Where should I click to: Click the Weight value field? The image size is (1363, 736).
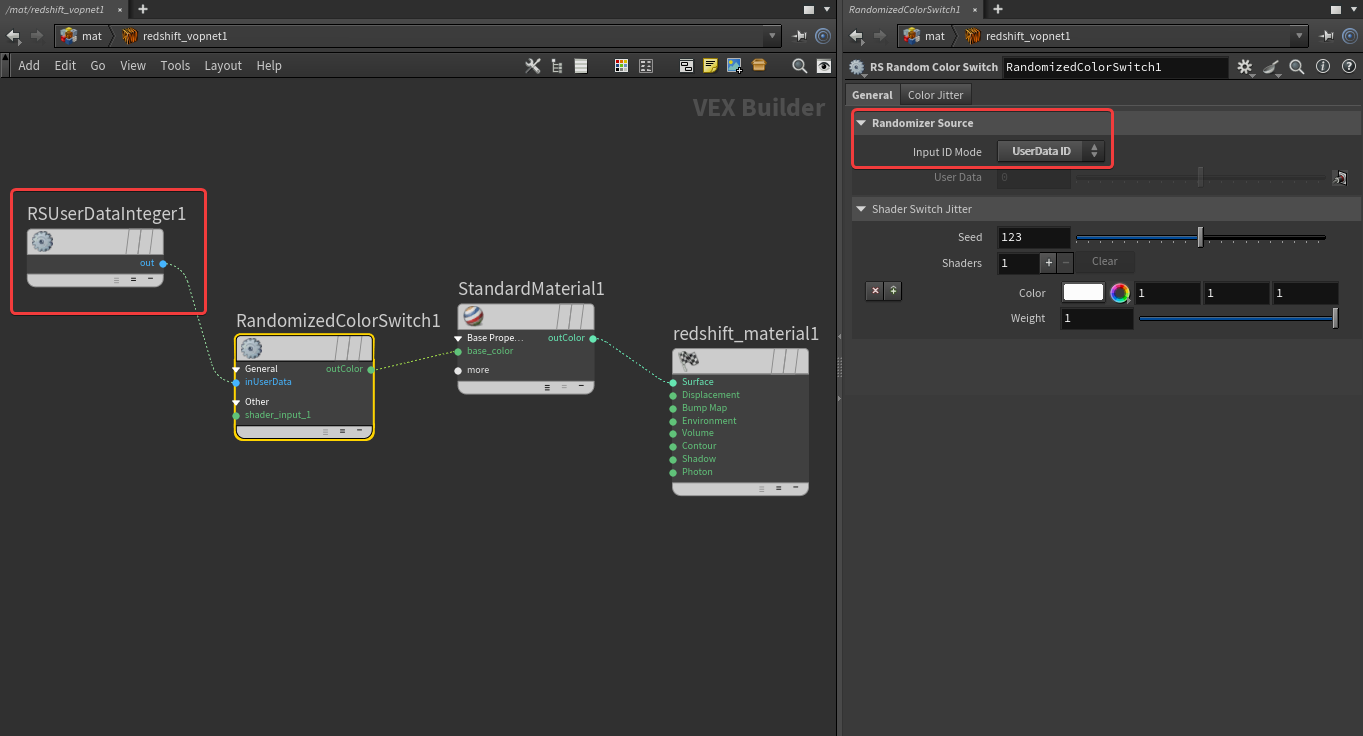[1097, 318]
